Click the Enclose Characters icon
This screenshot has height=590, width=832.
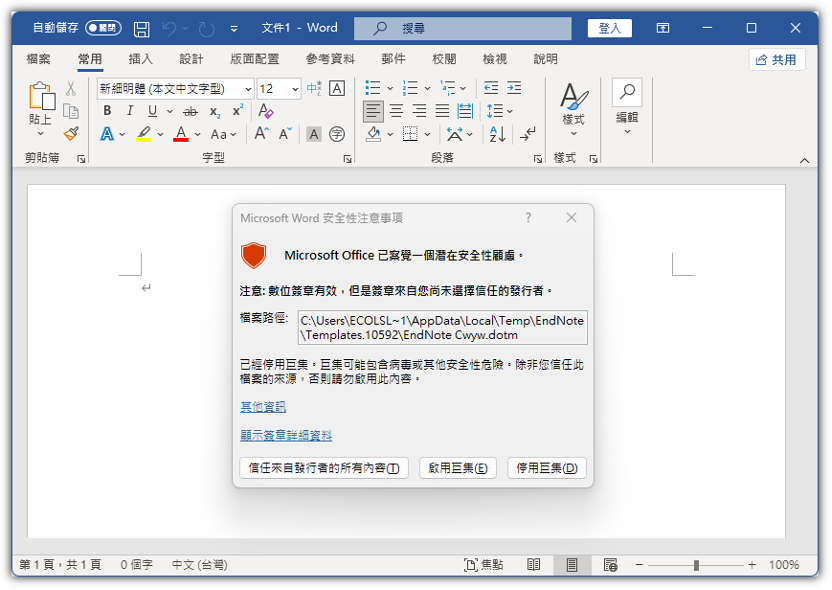337,134
